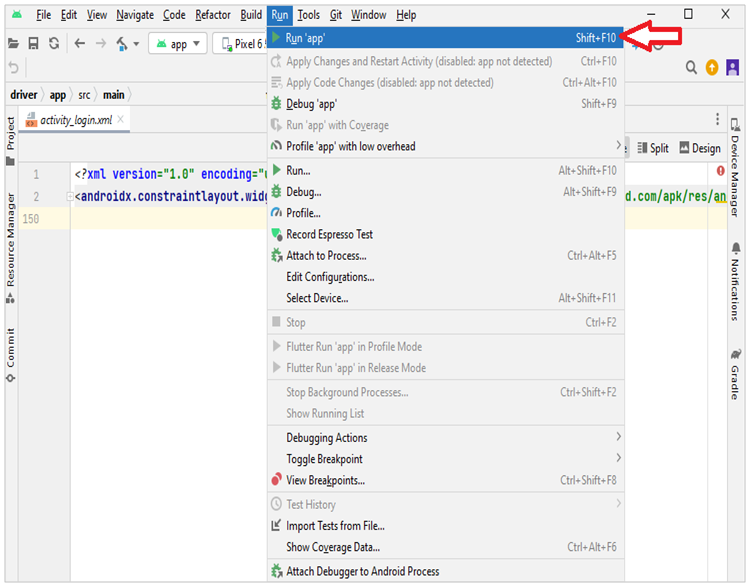
Task: Open the build hammer dropdown arrow
Action: 136,44
